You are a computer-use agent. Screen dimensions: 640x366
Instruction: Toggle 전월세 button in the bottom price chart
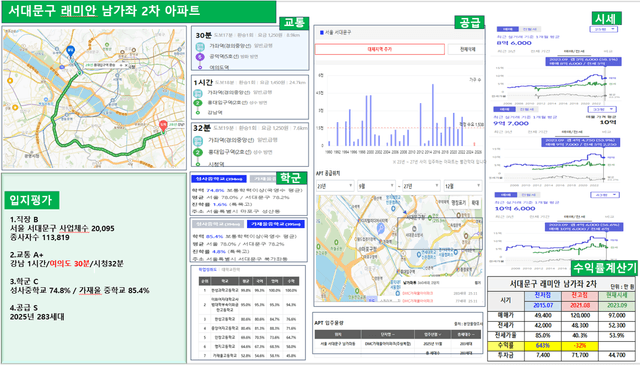(528, 195)
